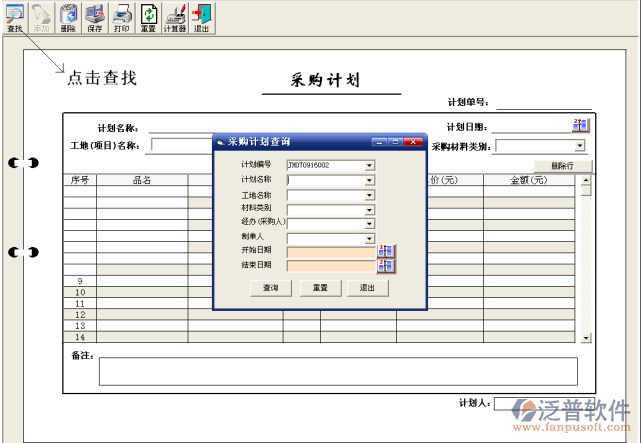The image size is (641, 443).
Task: Click the disabled 添加 add toolbar icon
Action: pyautogui.click(x=41, y=18)
